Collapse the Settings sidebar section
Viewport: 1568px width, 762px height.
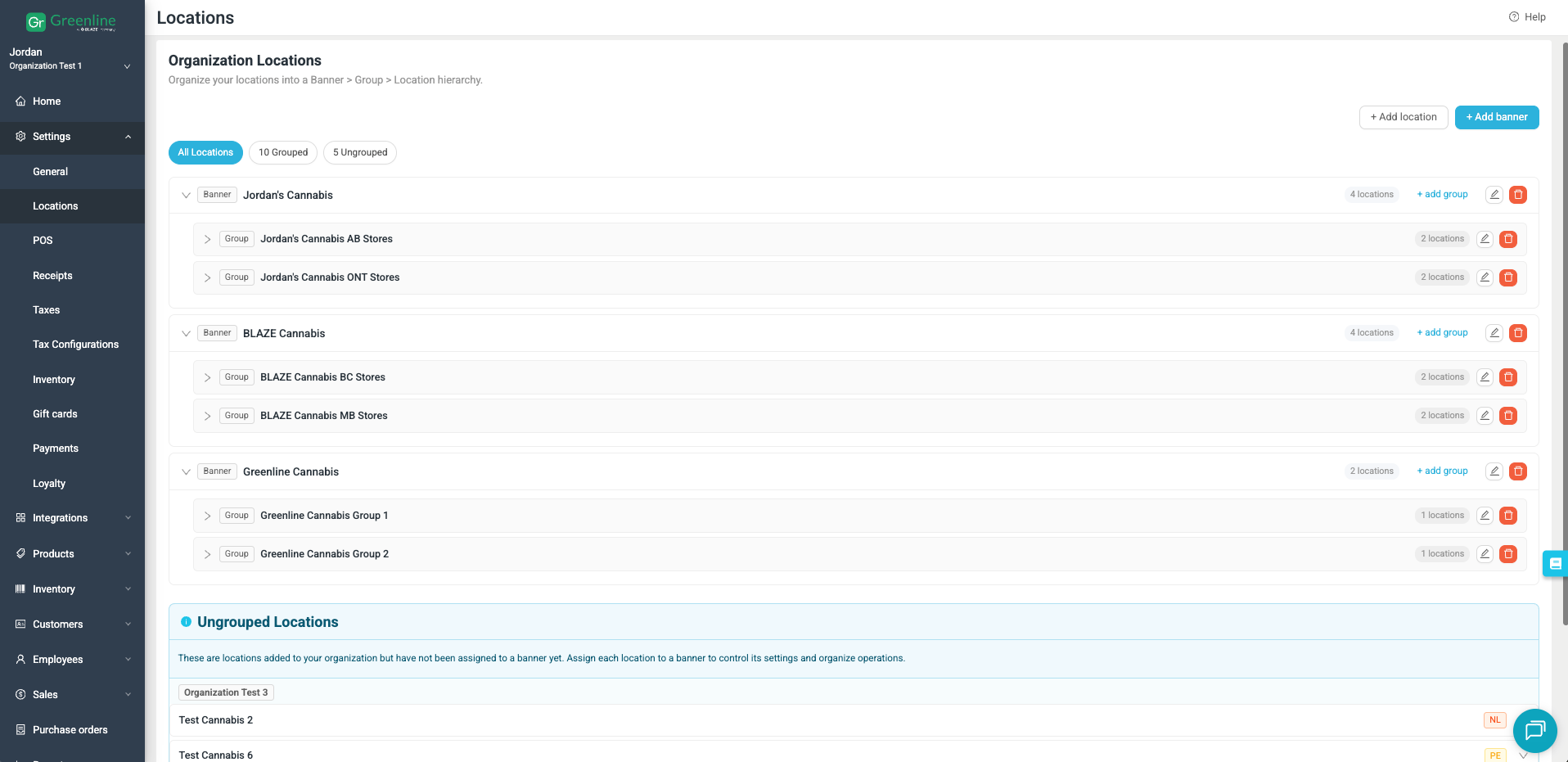[72, 137]
